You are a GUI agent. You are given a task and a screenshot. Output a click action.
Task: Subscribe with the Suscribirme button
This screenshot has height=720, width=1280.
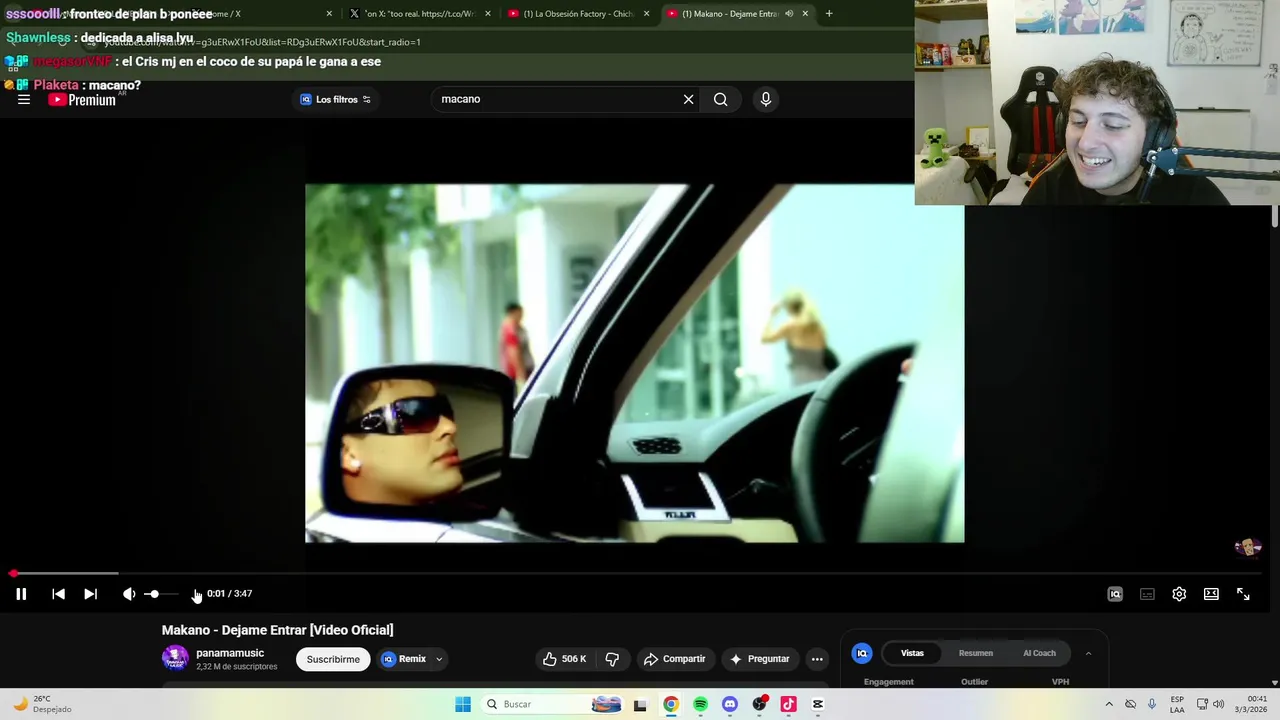[333, 659]
